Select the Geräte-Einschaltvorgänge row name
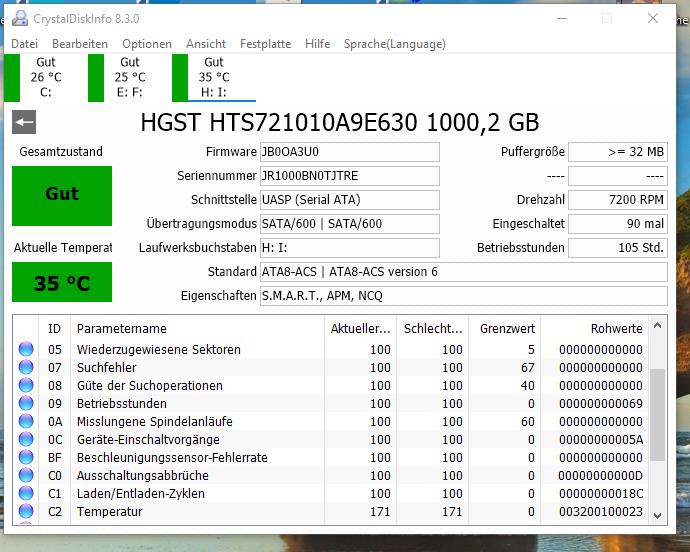 tap(148, 440)
